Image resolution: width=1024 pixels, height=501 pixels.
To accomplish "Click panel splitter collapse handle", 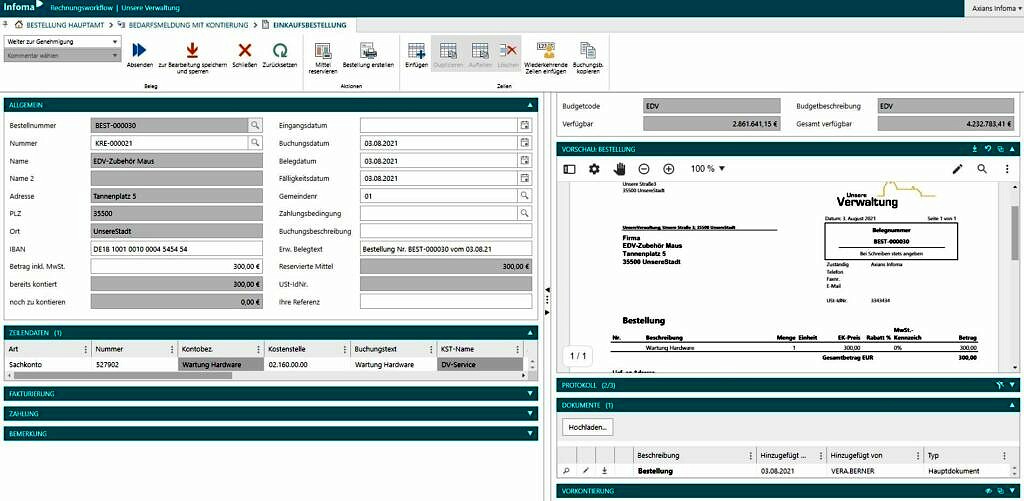I will [x=547, y=289].
